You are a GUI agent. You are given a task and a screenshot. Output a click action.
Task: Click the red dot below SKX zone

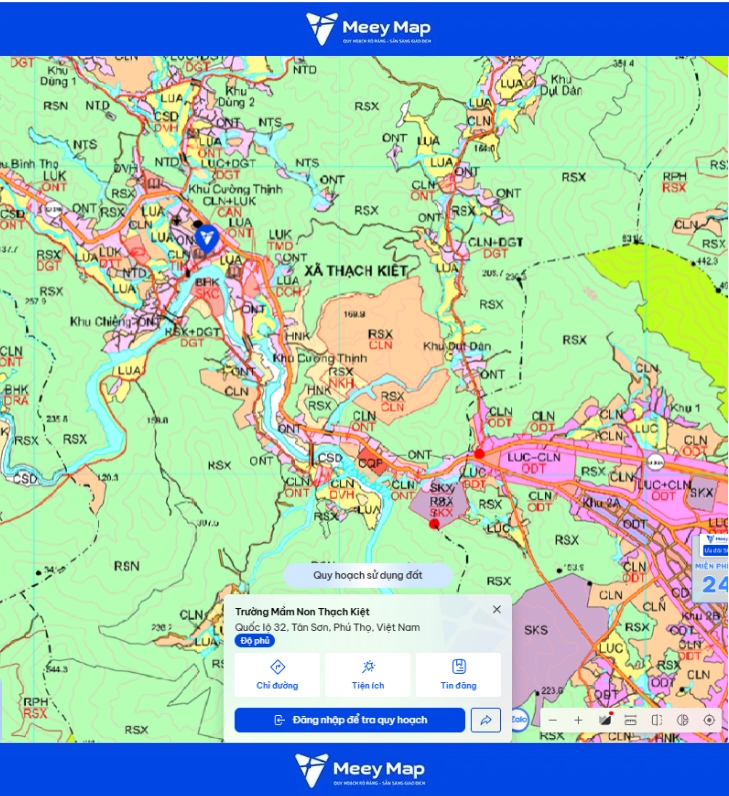point(434,524)
